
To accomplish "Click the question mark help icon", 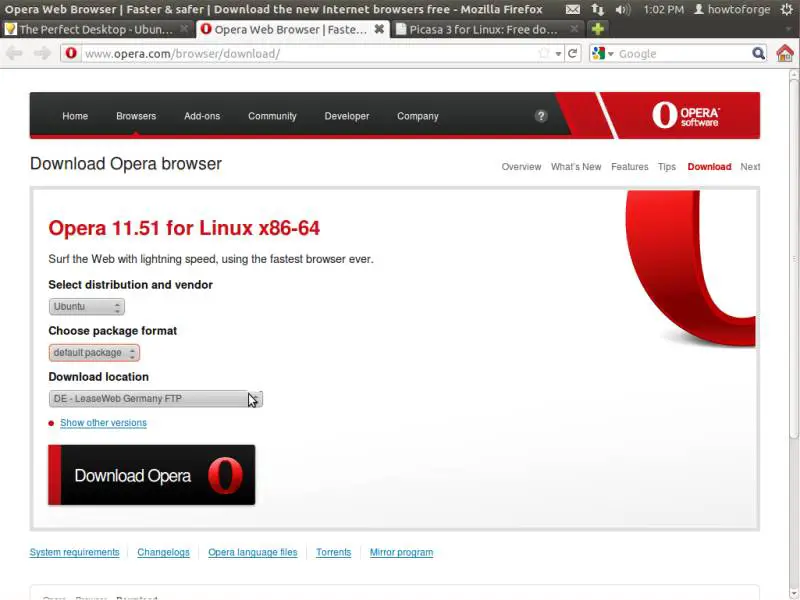I will (x=541, y=116).
